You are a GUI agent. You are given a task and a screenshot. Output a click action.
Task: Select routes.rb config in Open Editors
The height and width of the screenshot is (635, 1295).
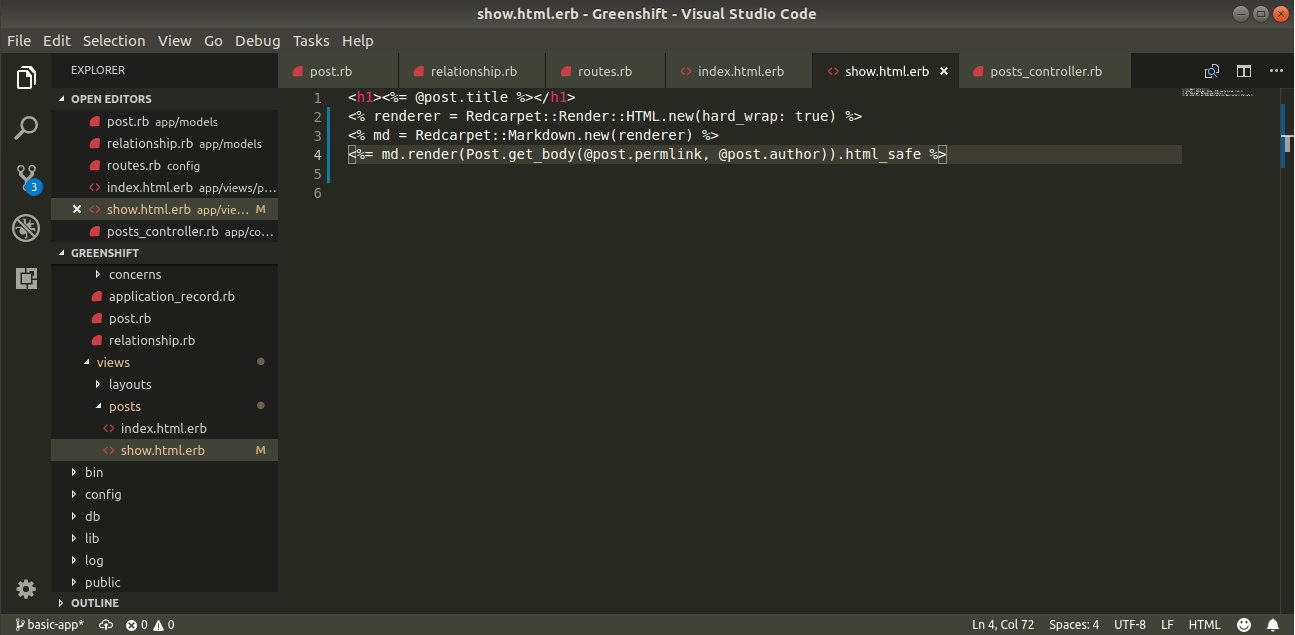coord(165,165)
